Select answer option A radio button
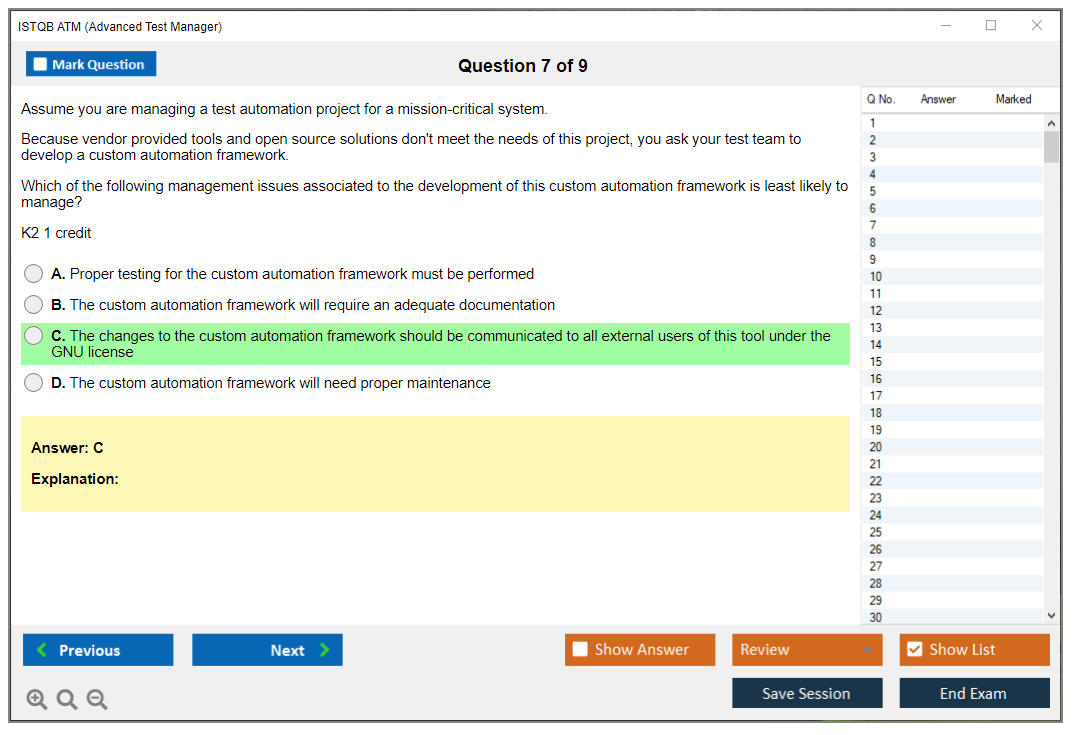 coord(34,274)
